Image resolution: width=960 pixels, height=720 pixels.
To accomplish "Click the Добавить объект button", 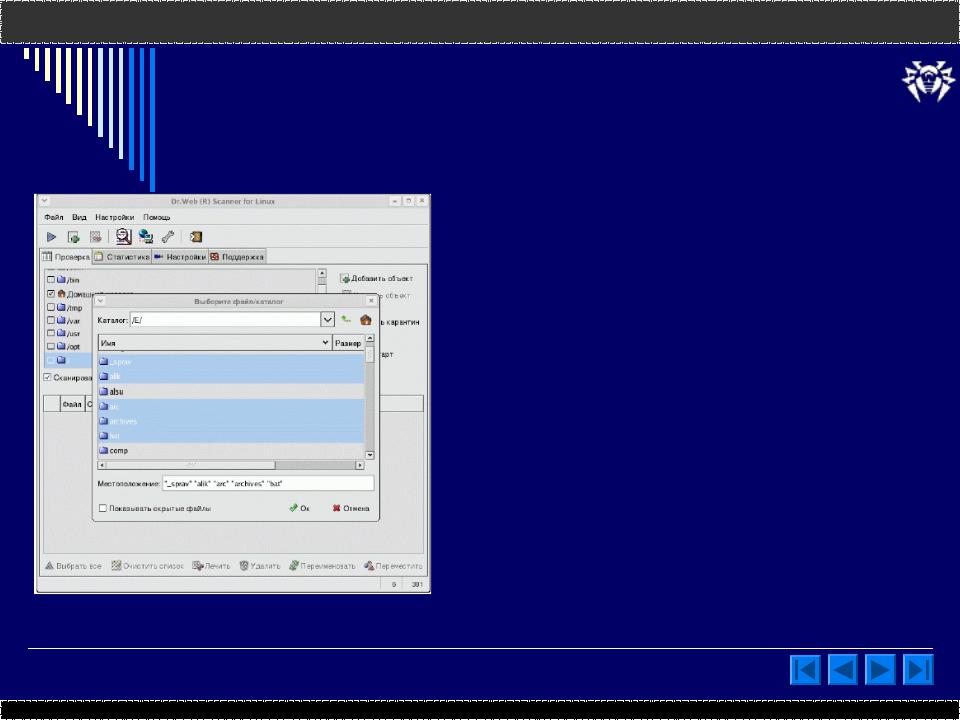I will 377,279.
